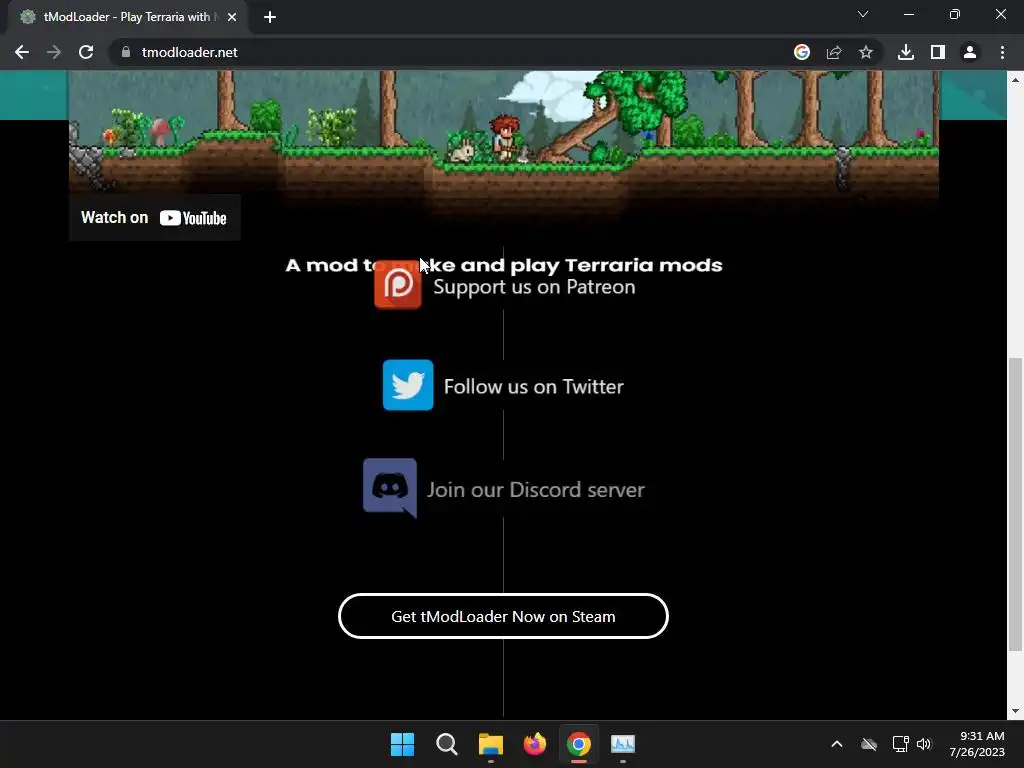Click the page vertical scrollbar thumb
The image size is (1024, 768).
[1015, 504]
